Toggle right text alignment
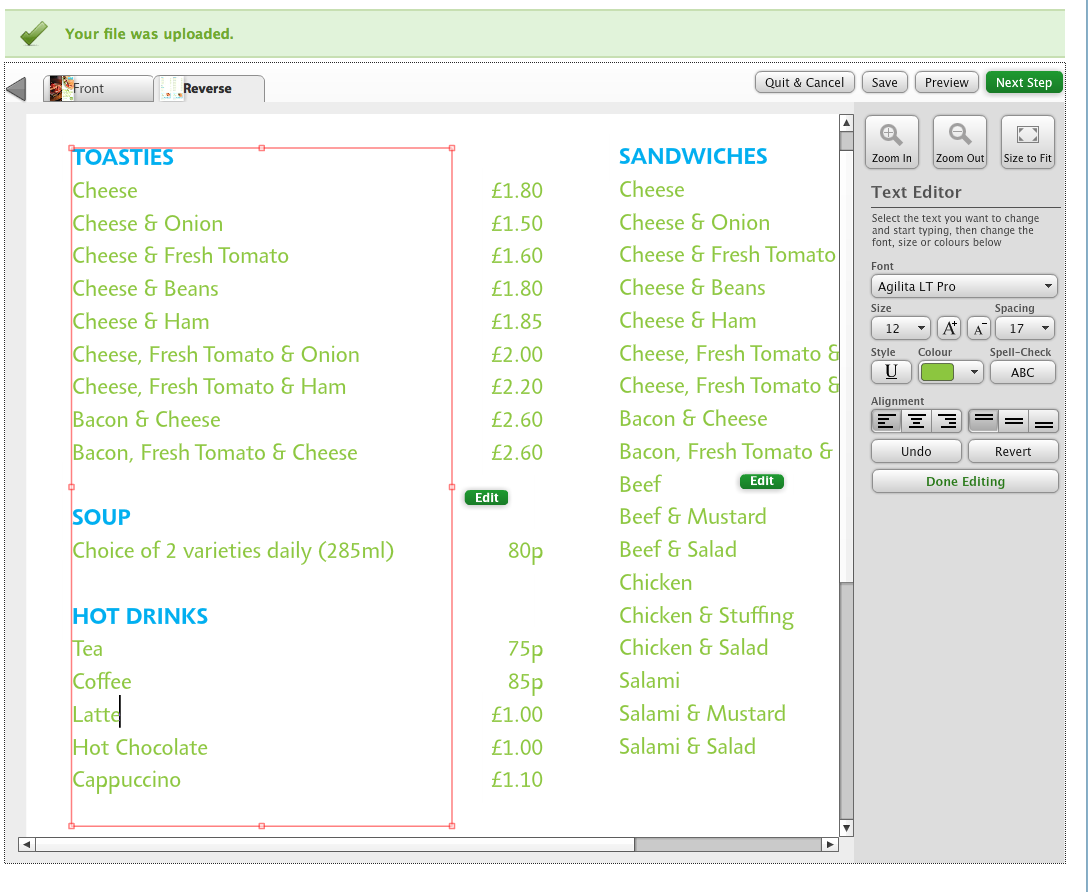The width and height of the screenshot is (1088, 892). pyautogui.click(x=944, y=421)
